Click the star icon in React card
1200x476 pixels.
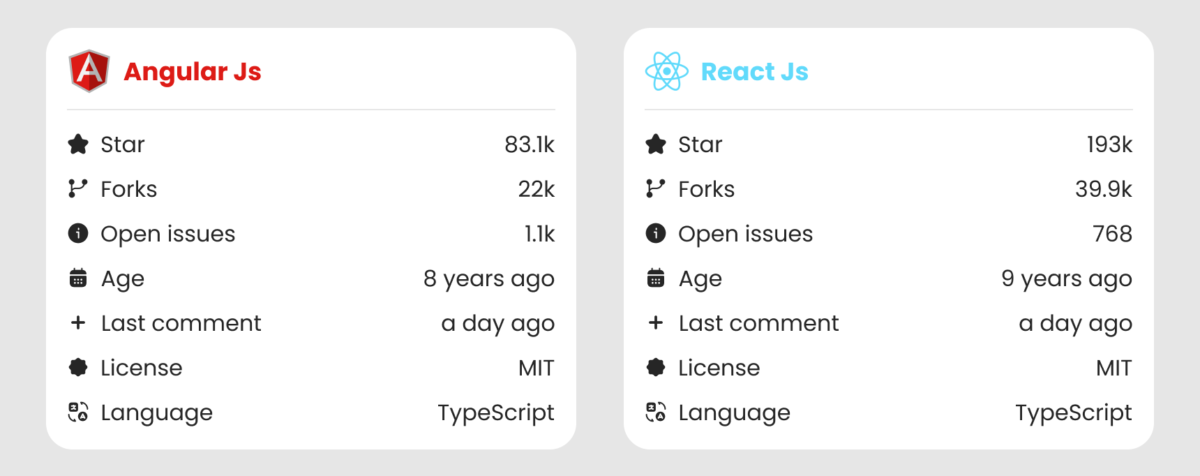(x=656, y=145)
